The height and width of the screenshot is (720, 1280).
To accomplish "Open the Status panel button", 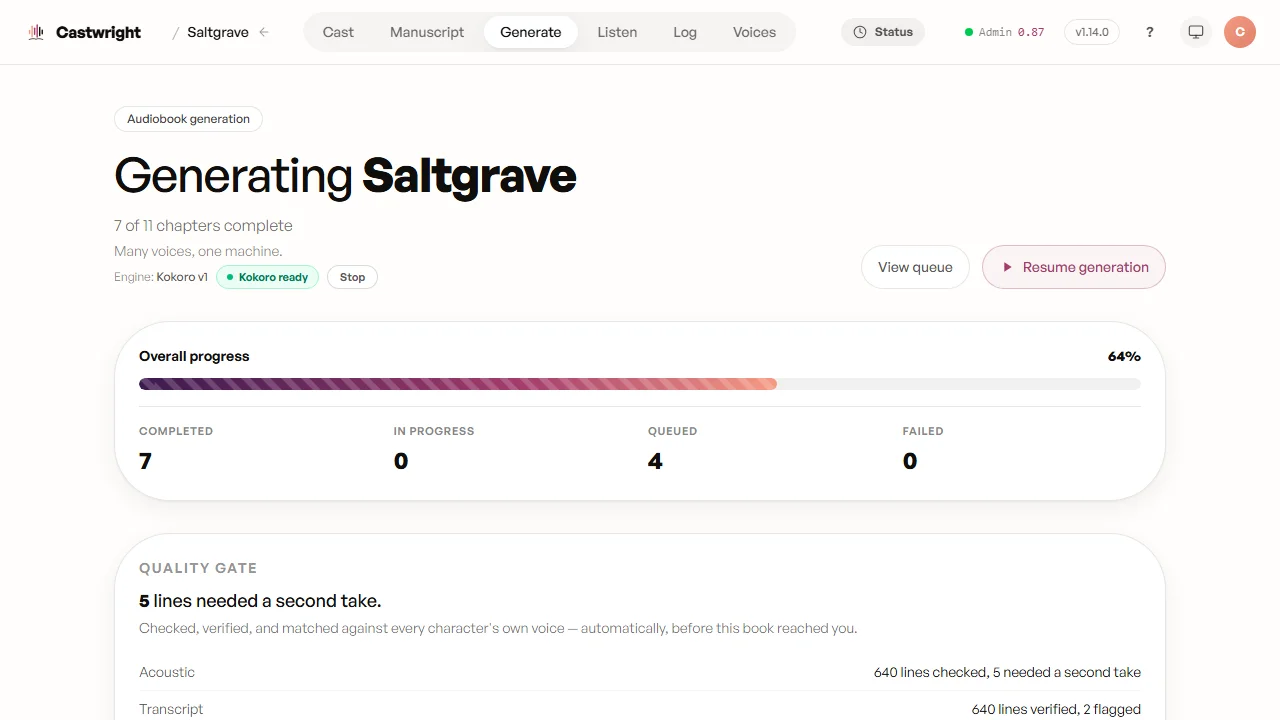I will pos(883,32).
